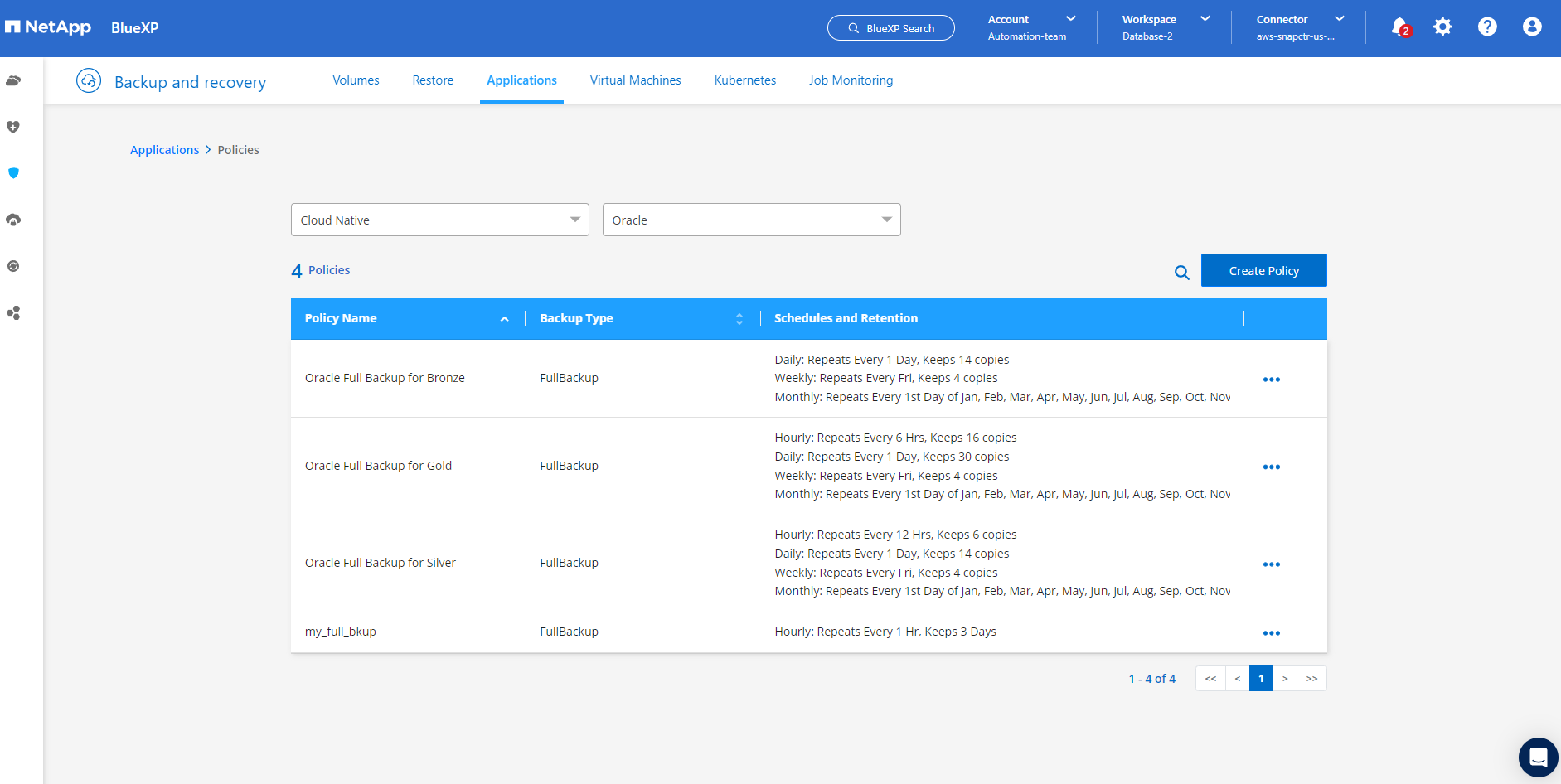Open the settings gear icon

coord(1442,27)
